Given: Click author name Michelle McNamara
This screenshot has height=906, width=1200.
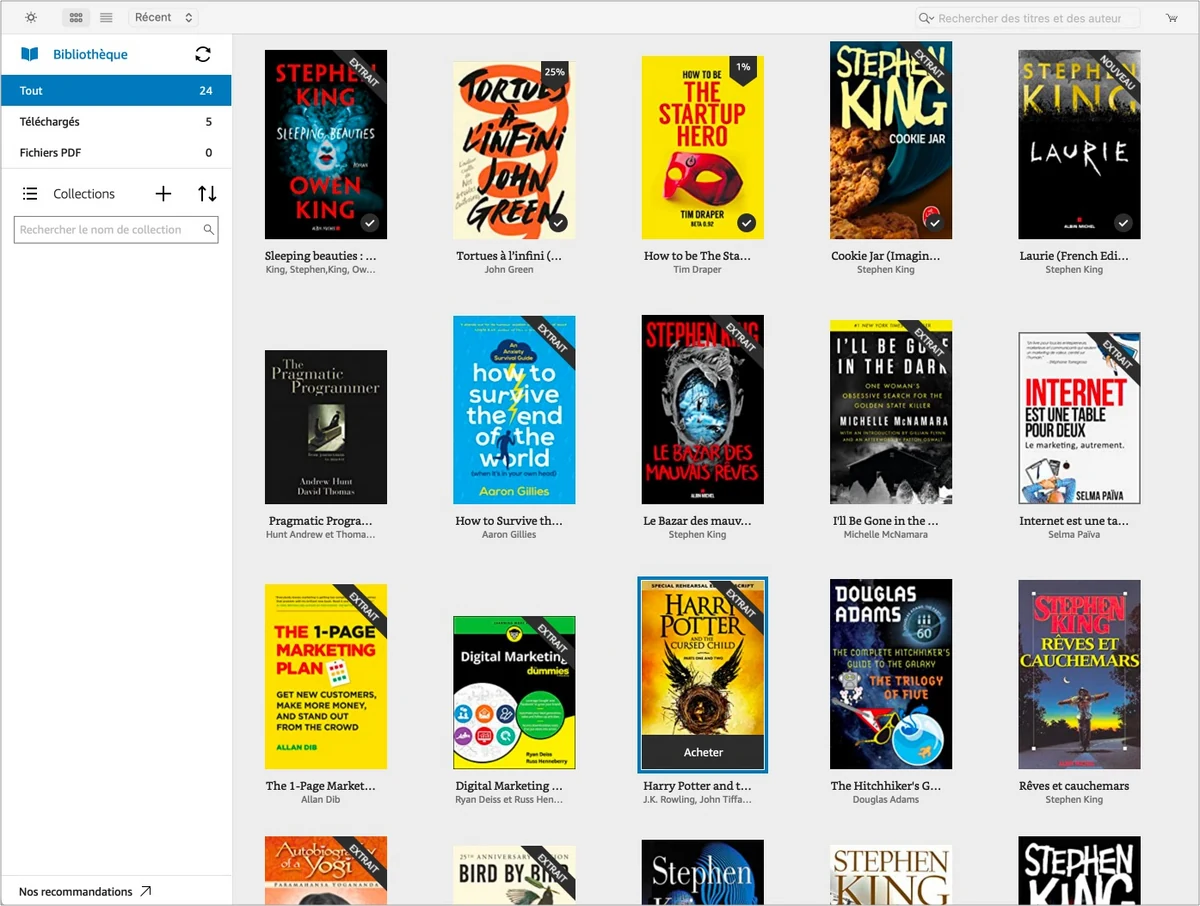Looking at the screenshot, I should click(x=886, y=535).
